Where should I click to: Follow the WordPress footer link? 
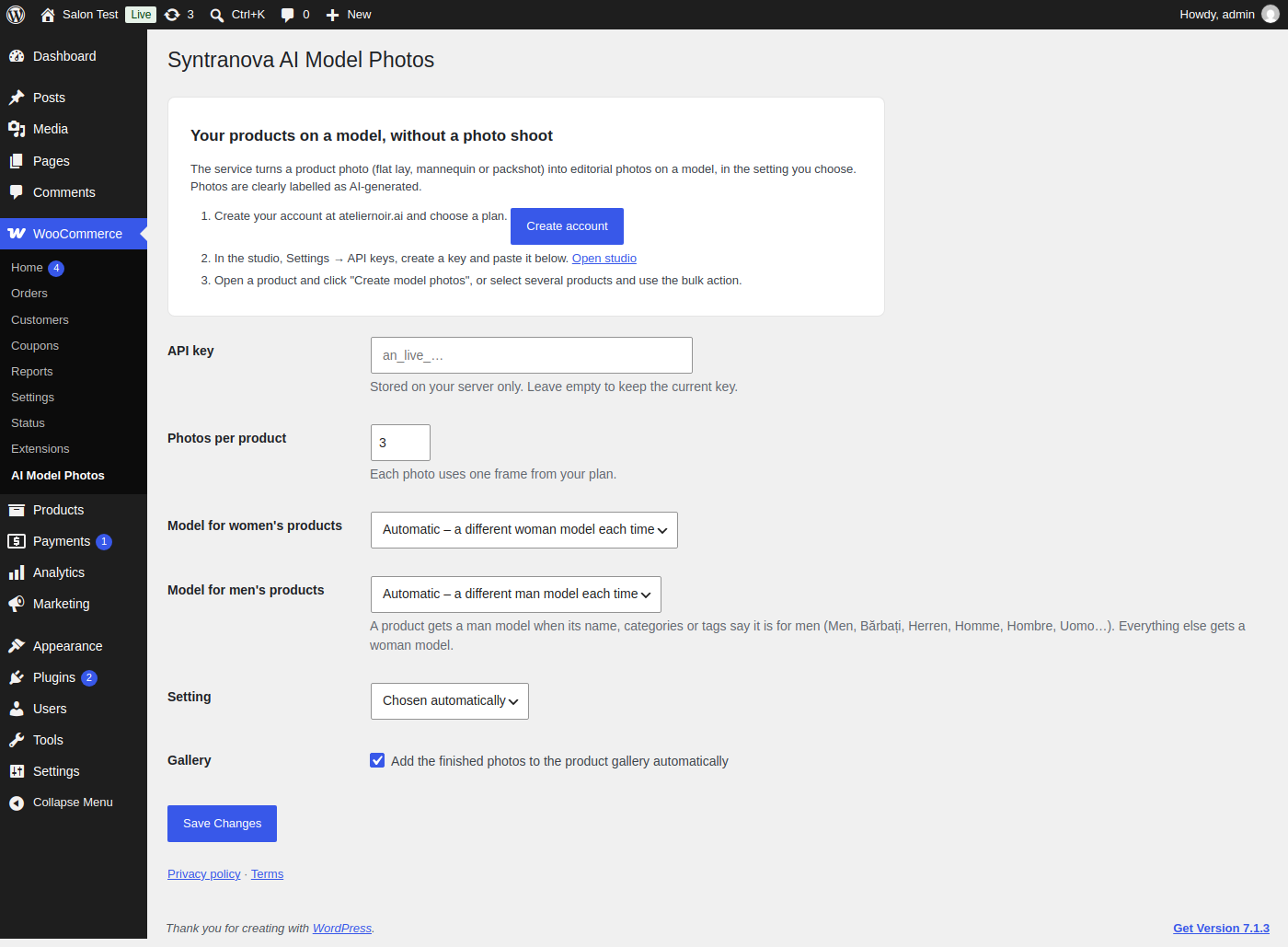coord(342,929)
